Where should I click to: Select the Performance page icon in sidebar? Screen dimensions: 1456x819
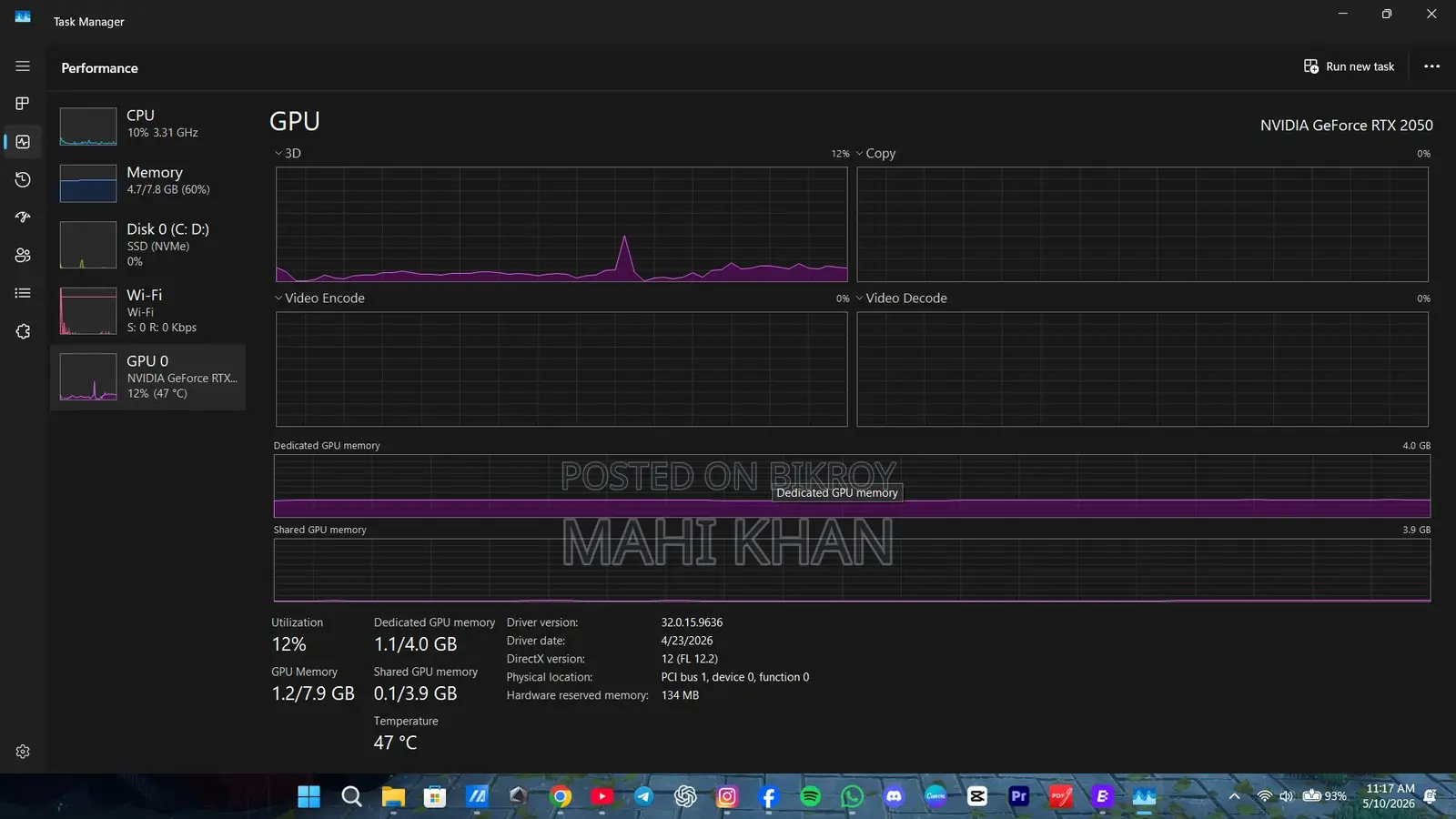23,142
